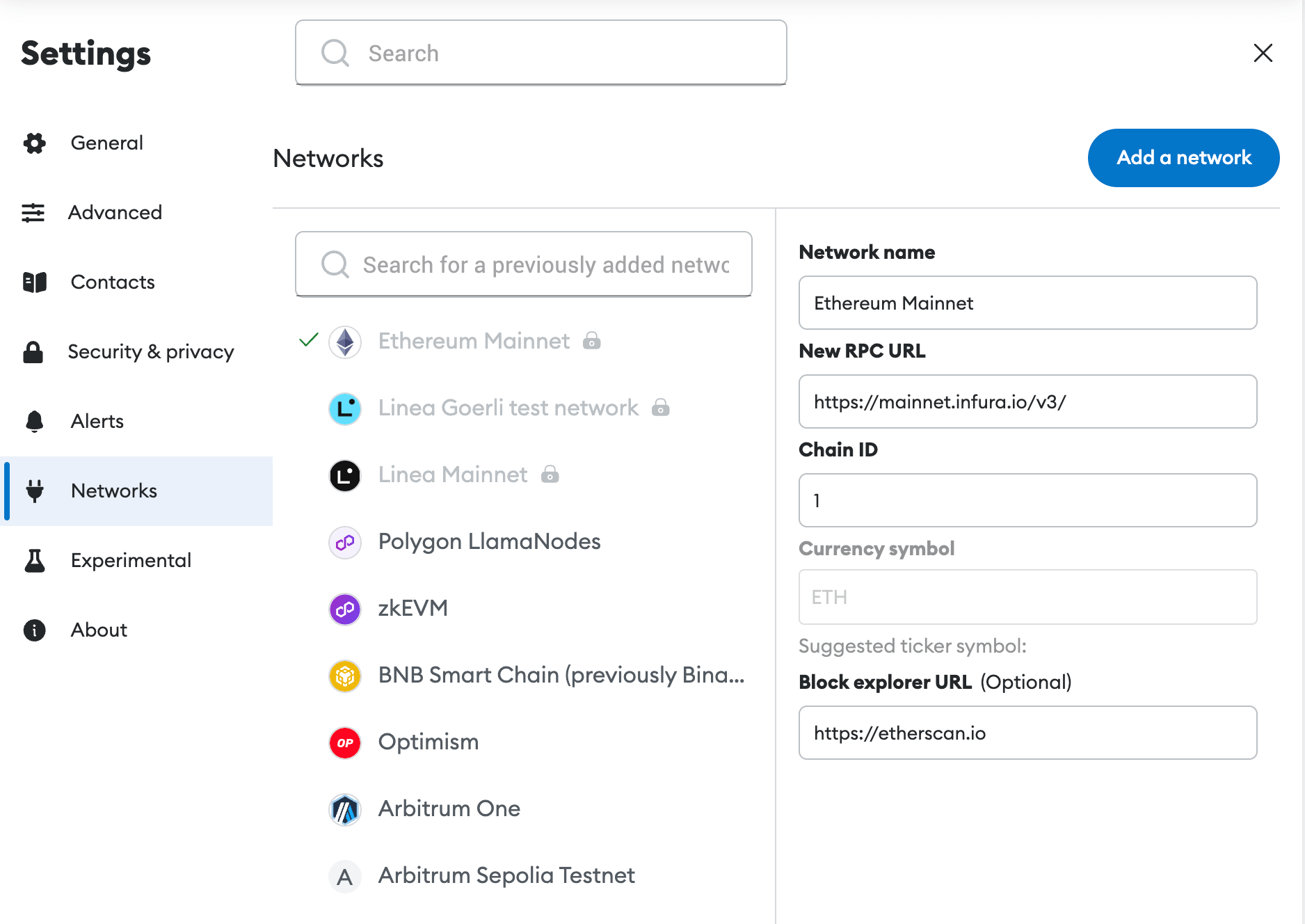Viewport: 1305px width, 924px height.
Task: Select Arbitrum One from the list
Action: click(x=449, y=809)
